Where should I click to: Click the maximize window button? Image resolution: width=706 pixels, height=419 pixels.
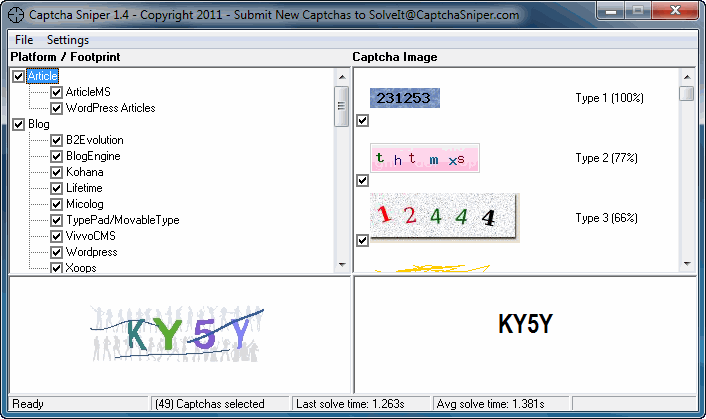(638, 11)
